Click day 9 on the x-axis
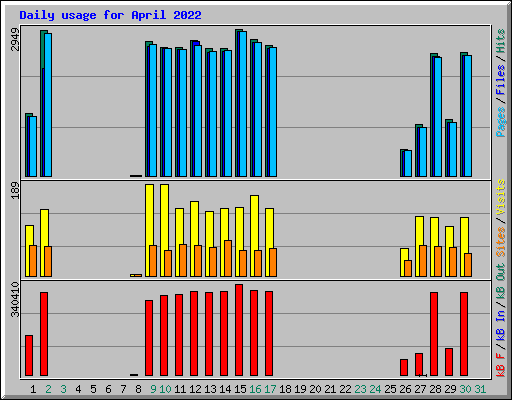Screen dimensions: 512x400 point(153,389)
